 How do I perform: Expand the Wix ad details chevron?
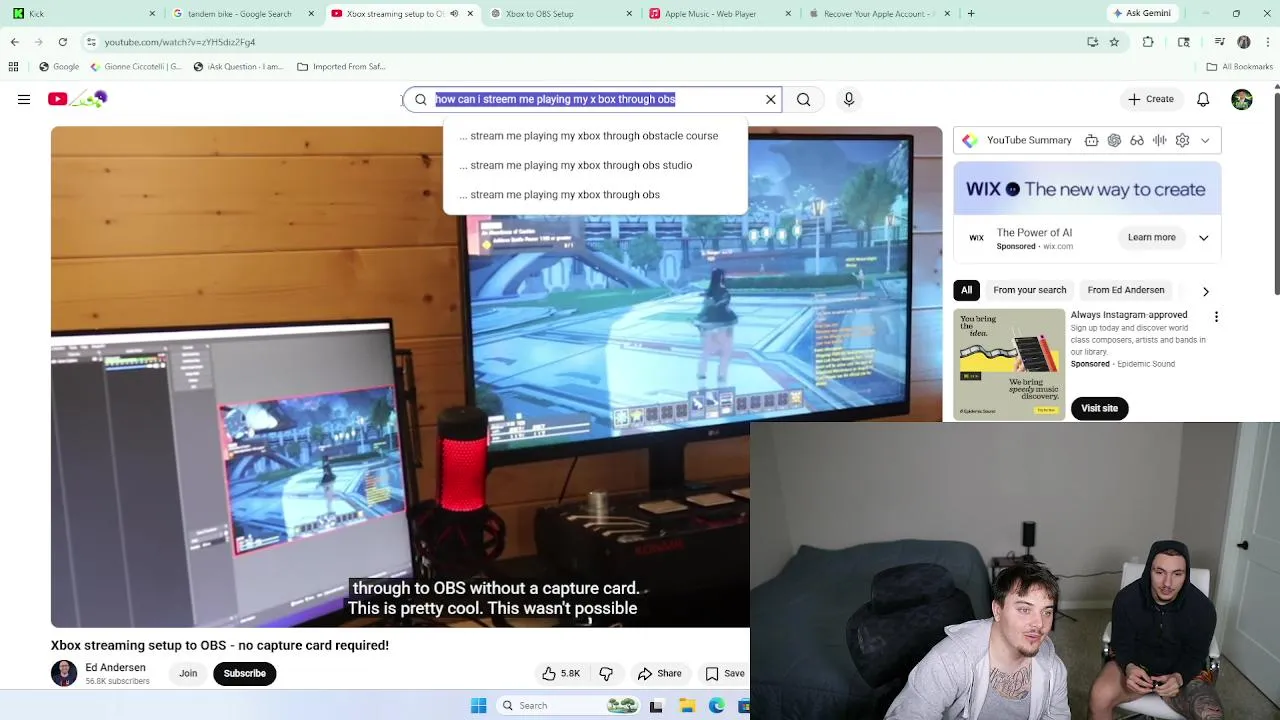[x=1204, y=238]
